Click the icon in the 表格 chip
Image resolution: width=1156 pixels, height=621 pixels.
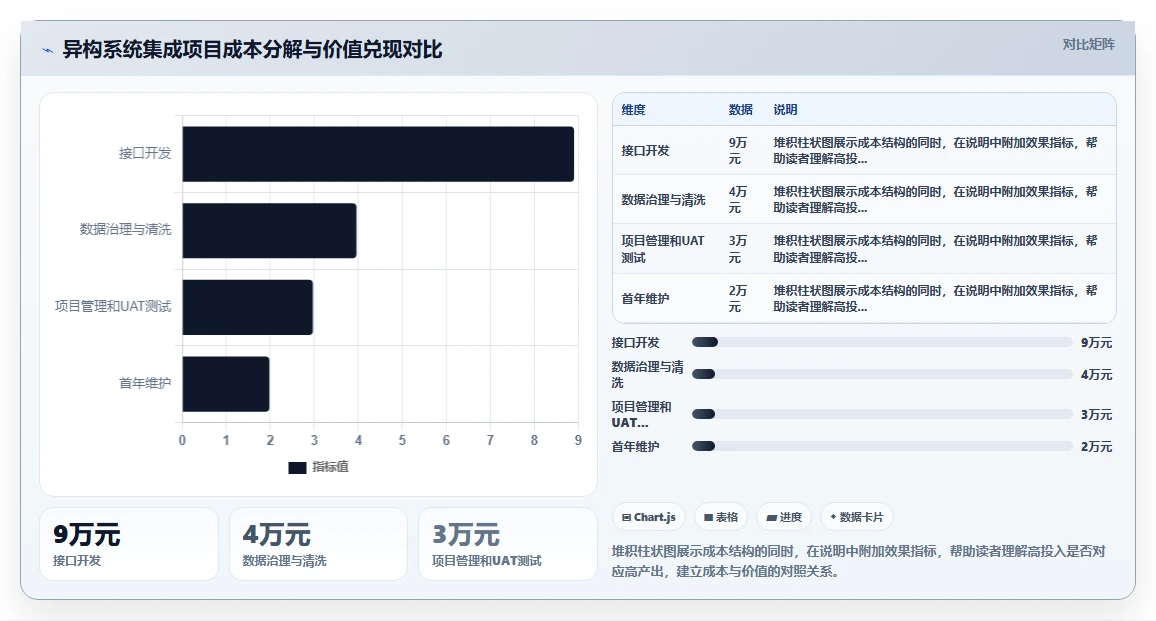pos(708,518)
